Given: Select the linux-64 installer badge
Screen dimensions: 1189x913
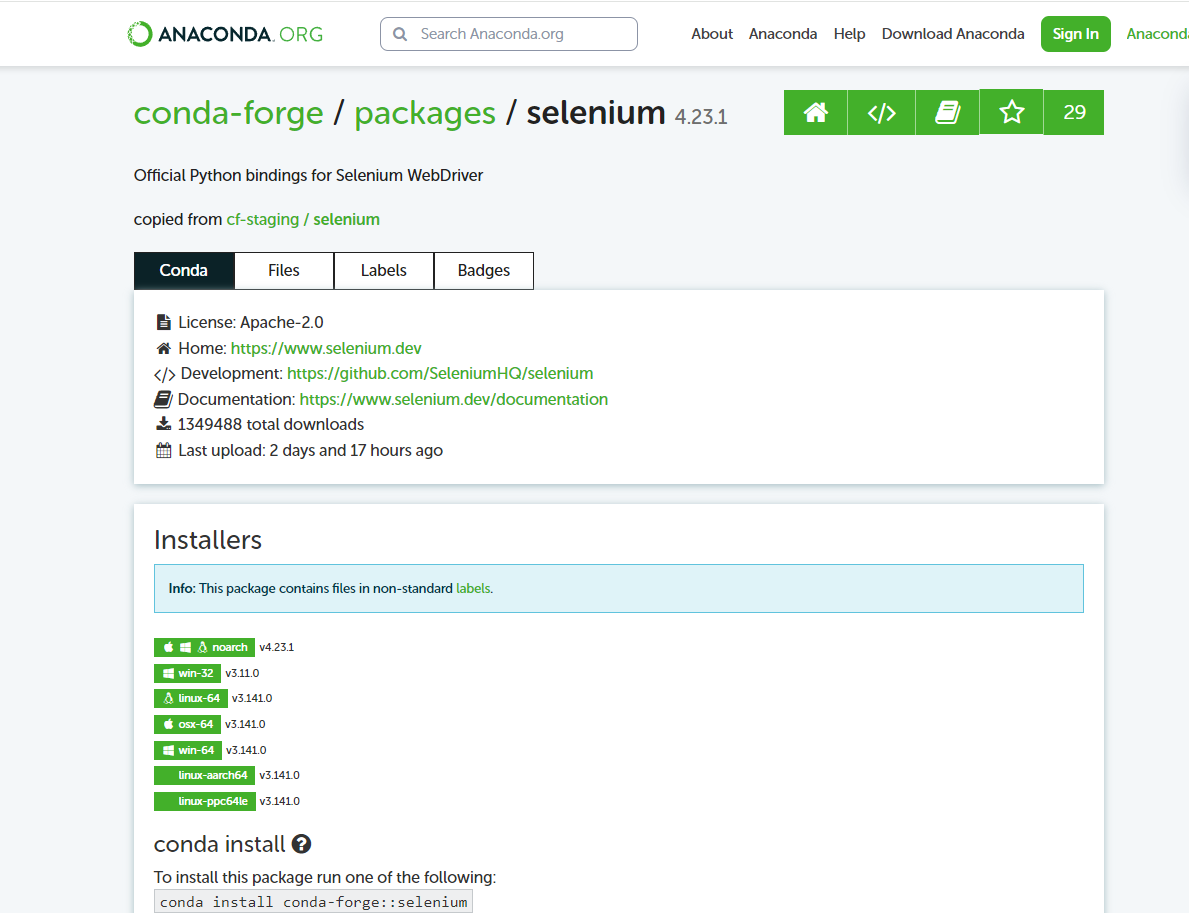Looking at the screenshot, I should coord(190,698).
